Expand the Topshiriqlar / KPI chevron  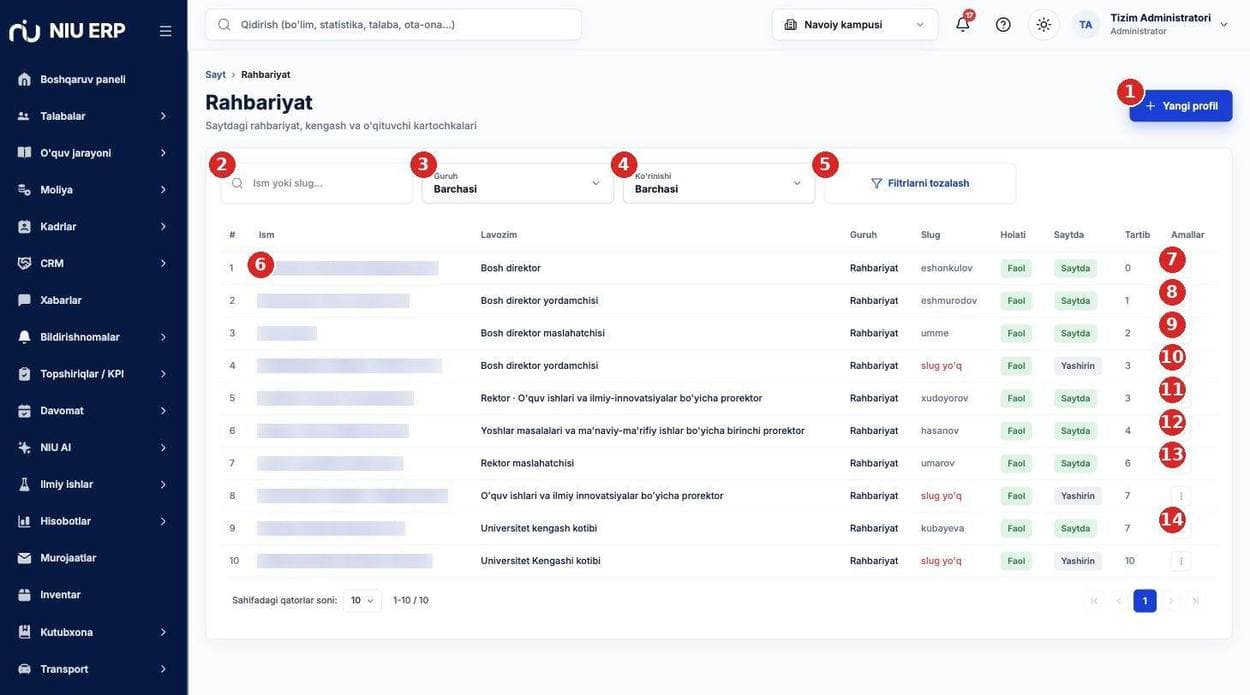[x=163, y=374]
